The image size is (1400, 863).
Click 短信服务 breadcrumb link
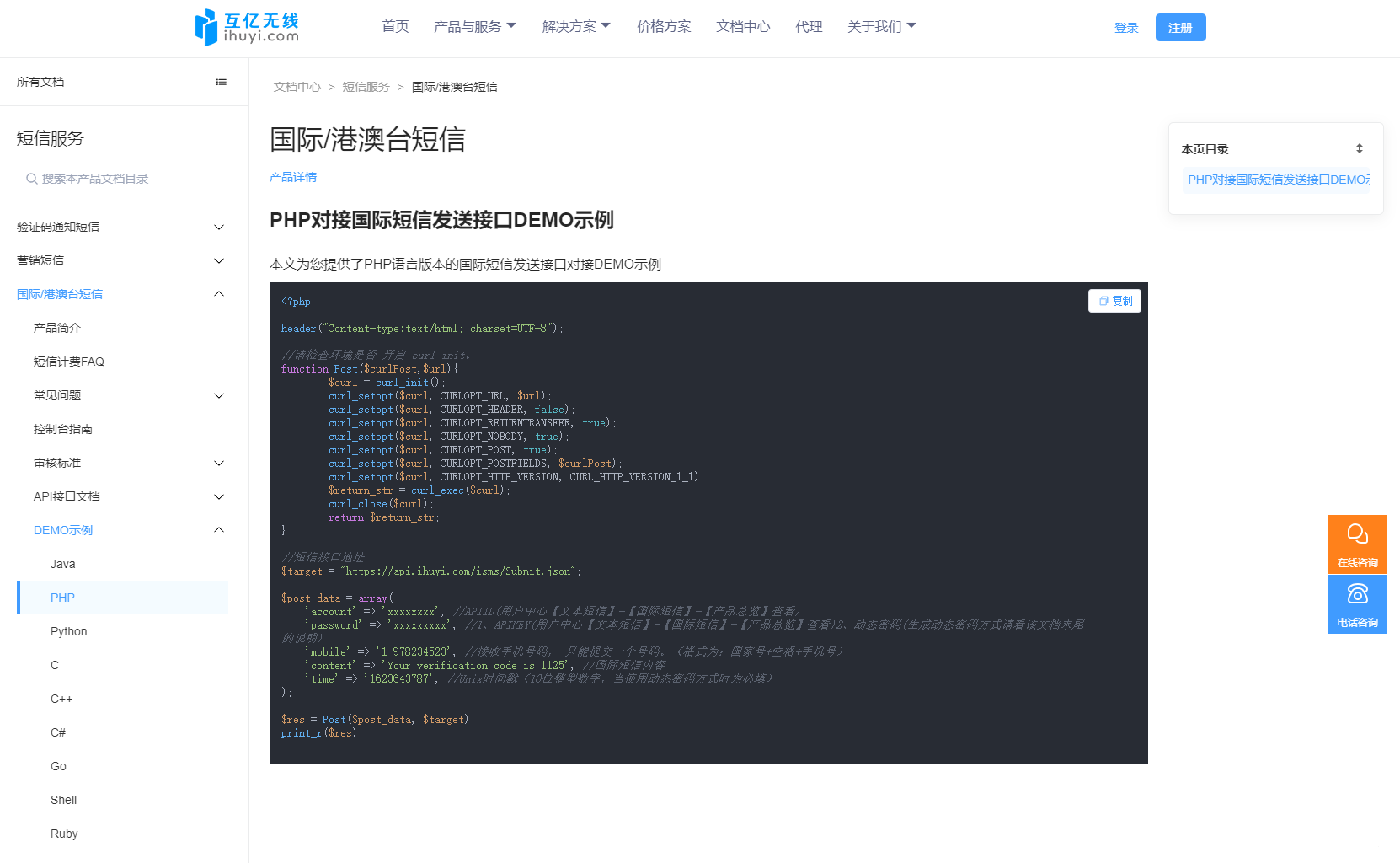click(x=366, y=87)
